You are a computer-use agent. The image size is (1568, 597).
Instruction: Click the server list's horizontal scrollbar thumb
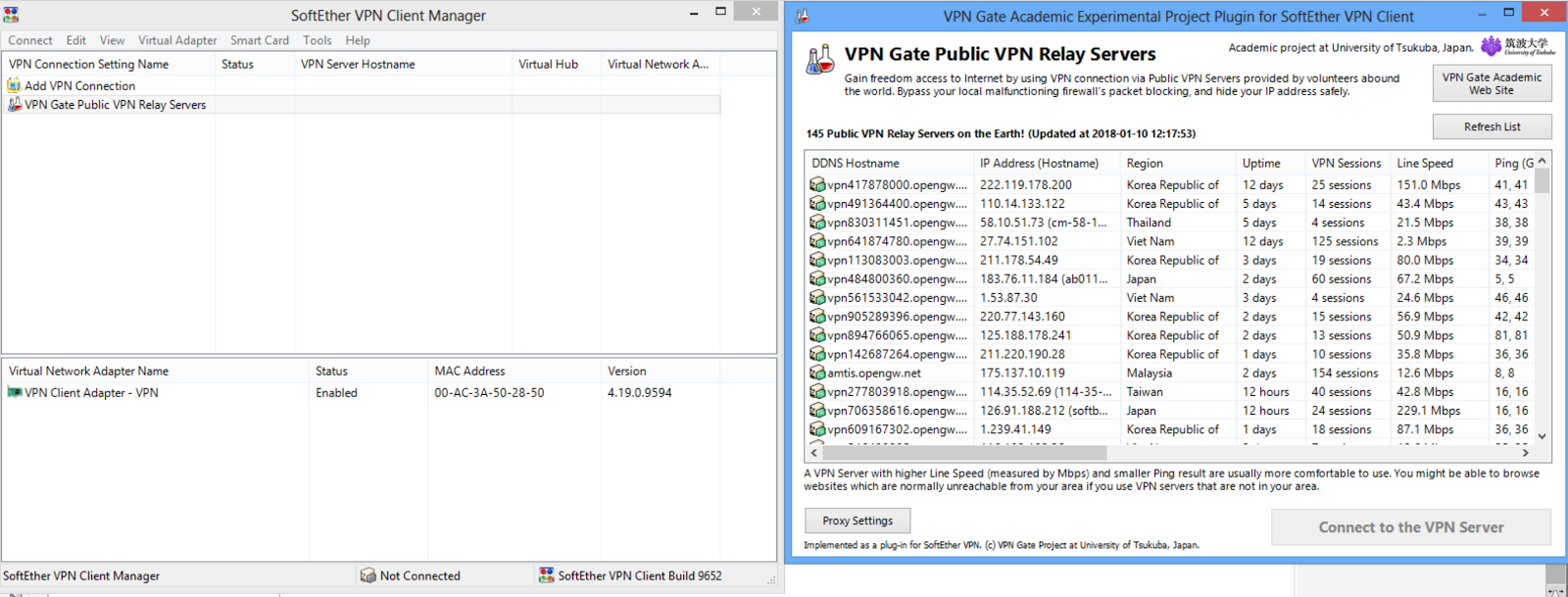(964, 453)
